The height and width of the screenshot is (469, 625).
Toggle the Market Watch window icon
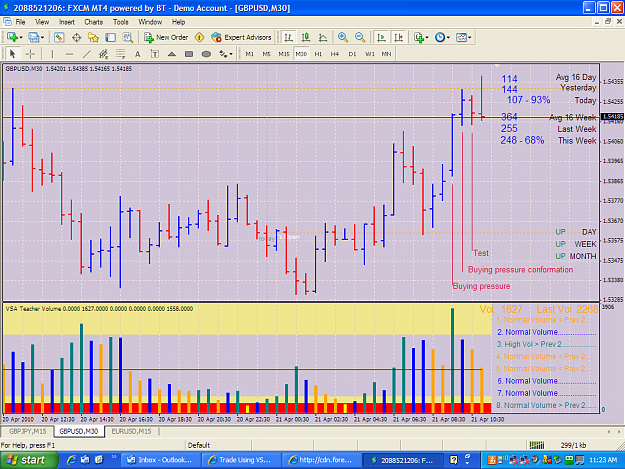click(59, 37)
